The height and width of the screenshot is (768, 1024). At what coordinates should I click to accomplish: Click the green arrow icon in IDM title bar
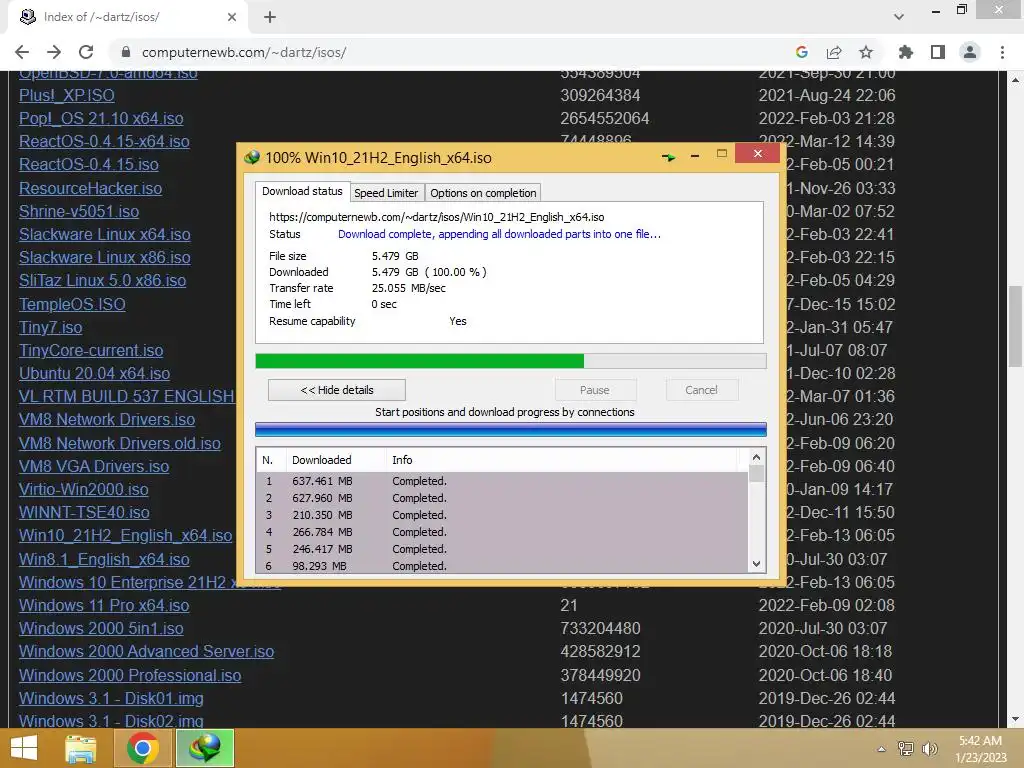click(x=668, y=157)
